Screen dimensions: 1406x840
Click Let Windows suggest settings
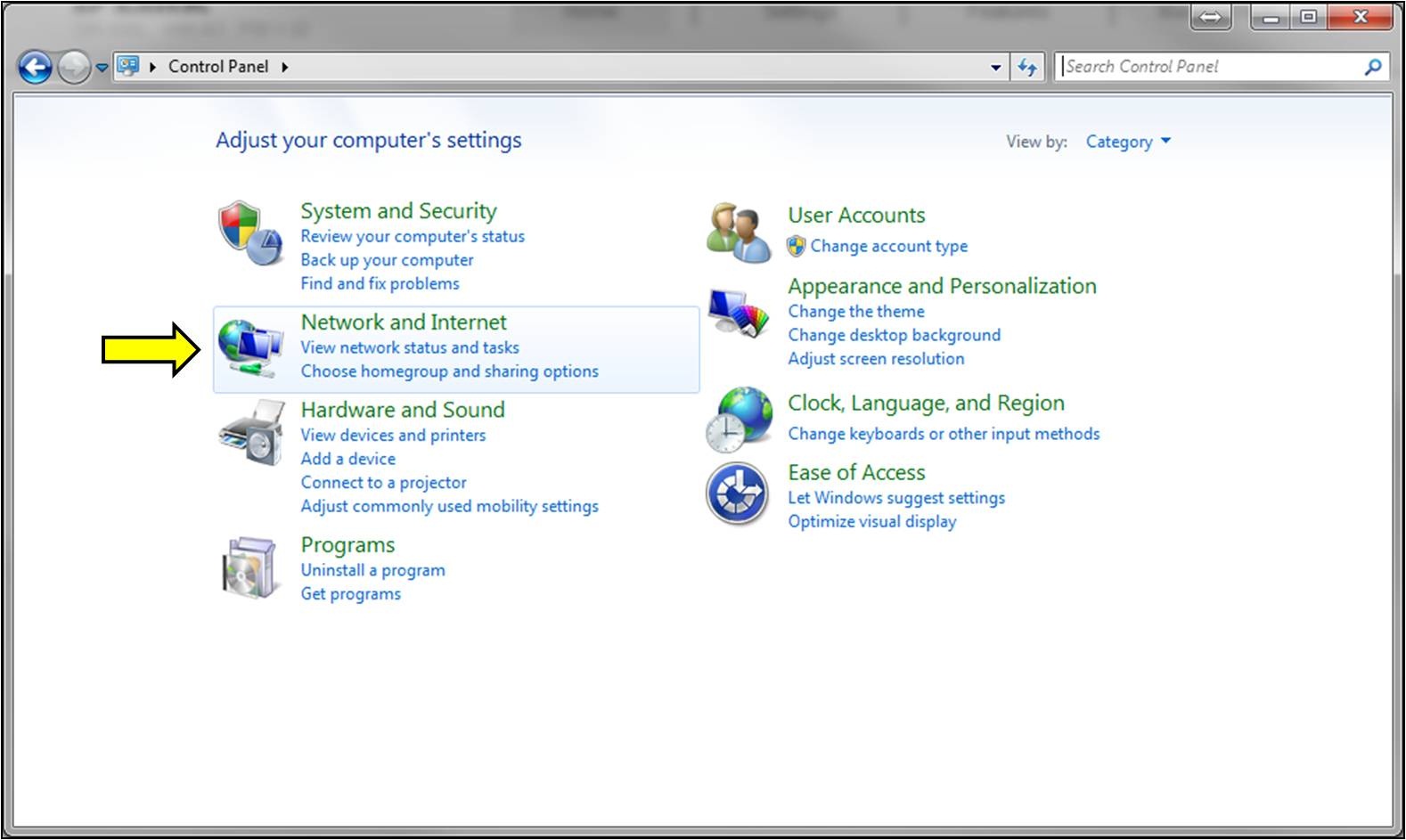(x=896, y=498)
